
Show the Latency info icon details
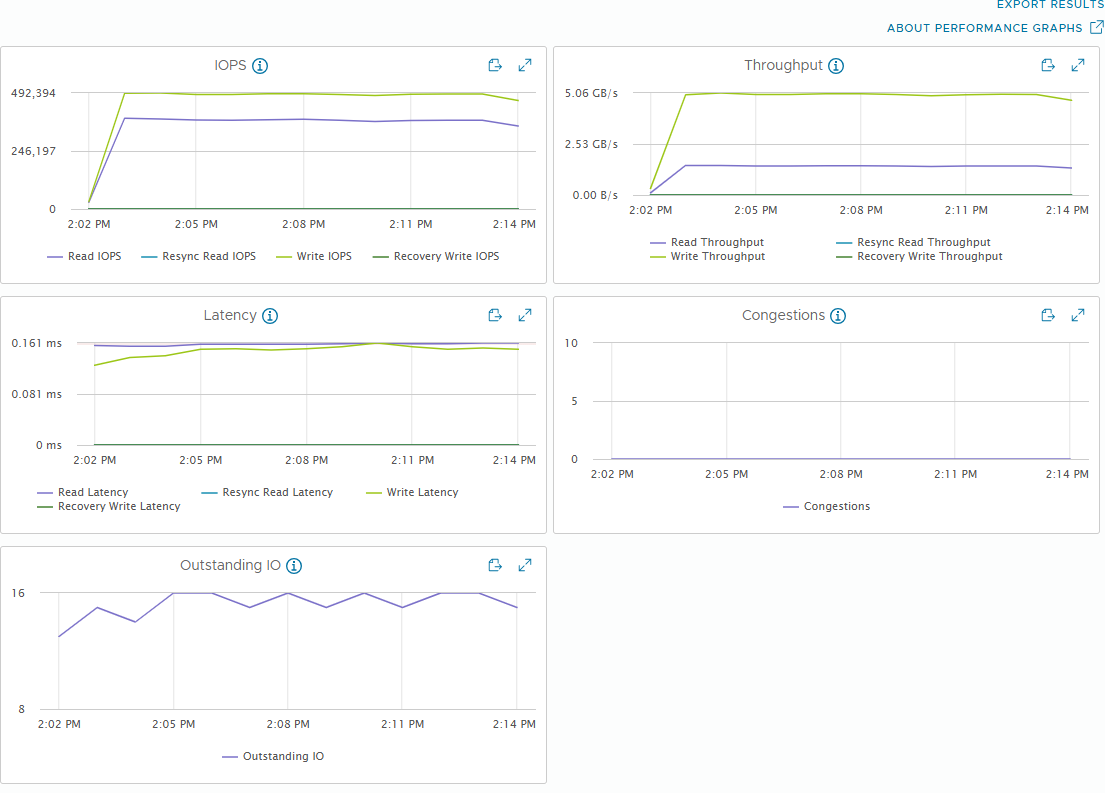click(269, 316)
